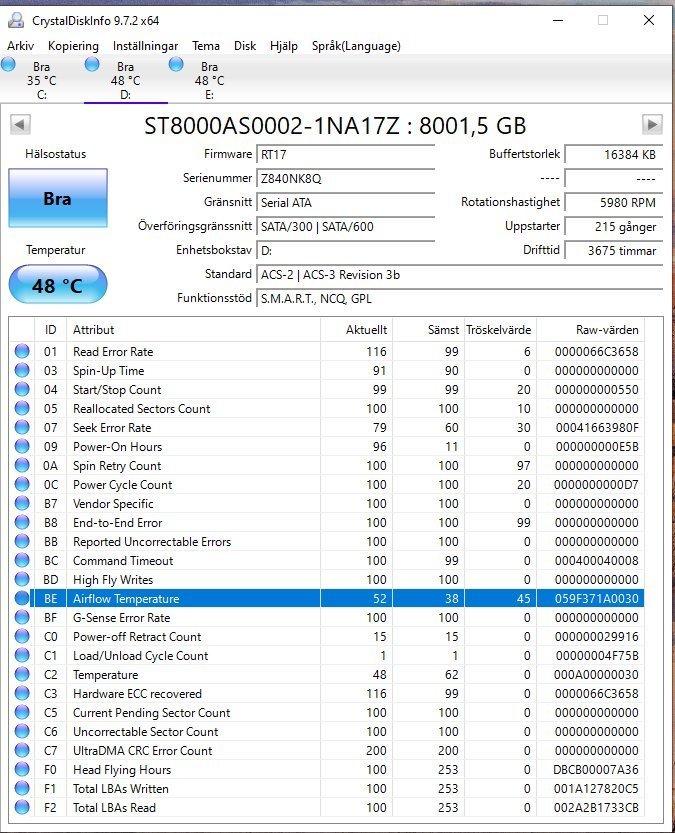Select the Vendor Specific row B7
Viewport: 675px width, 833px height.
click(x=327, y=503)
